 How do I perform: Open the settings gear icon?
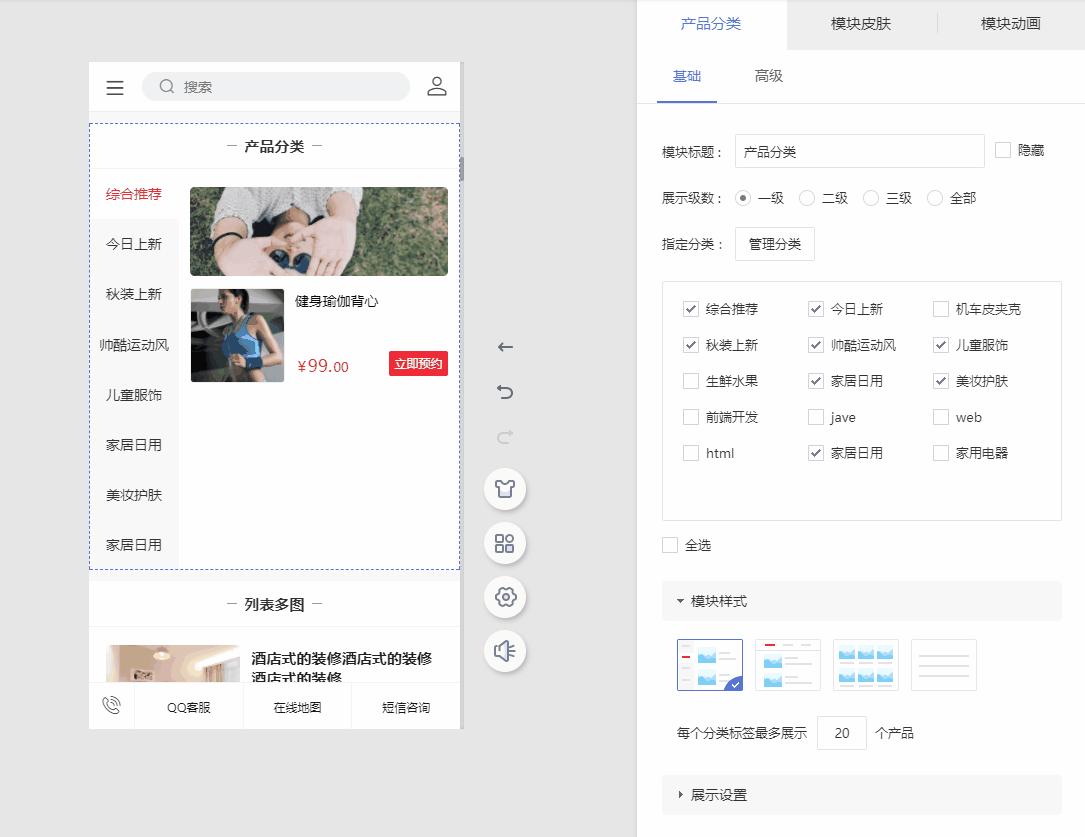(x=505, y=597)
